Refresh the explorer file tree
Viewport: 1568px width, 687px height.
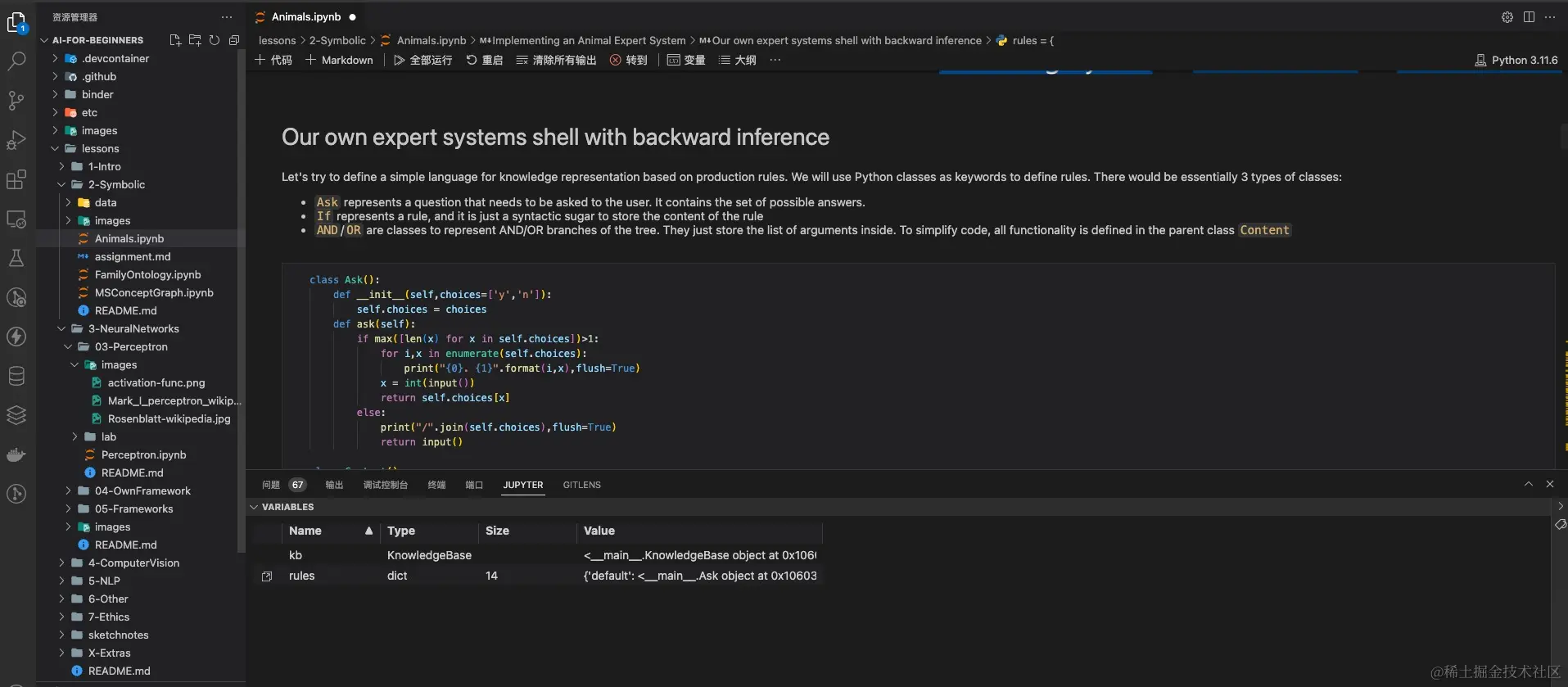(215, 40)
